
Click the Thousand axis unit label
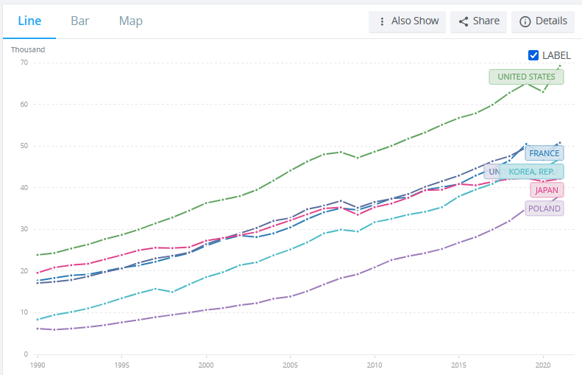28,50
